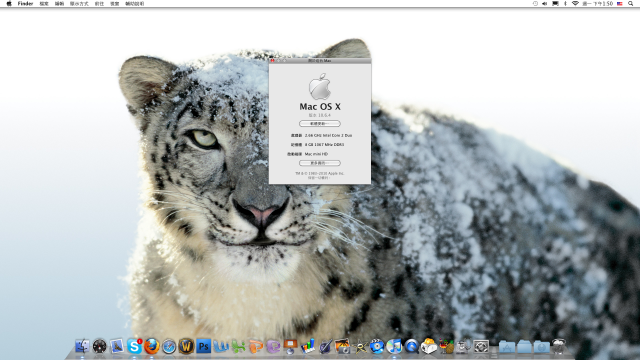Viewport: 640px width, 360px height.
Task: Launch Firefox from the dock
Action: tap(151, 346)
